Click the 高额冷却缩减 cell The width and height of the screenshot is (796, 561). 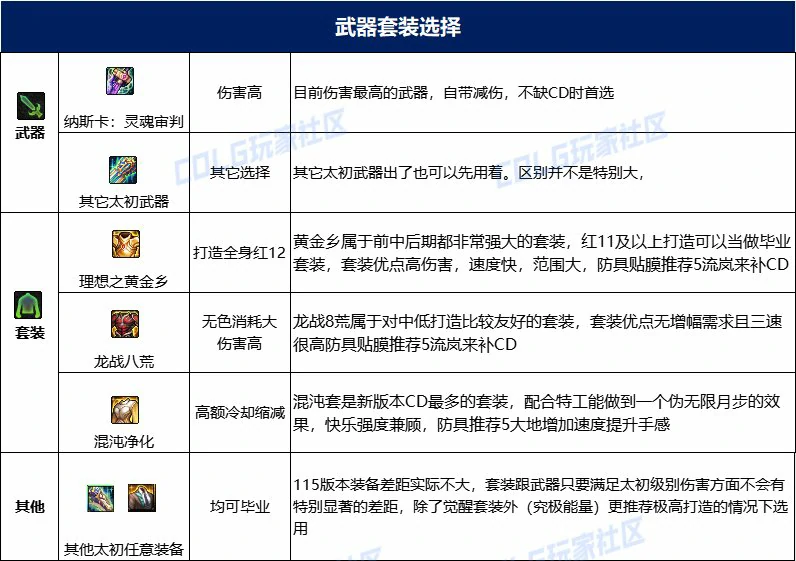(240, 412)
